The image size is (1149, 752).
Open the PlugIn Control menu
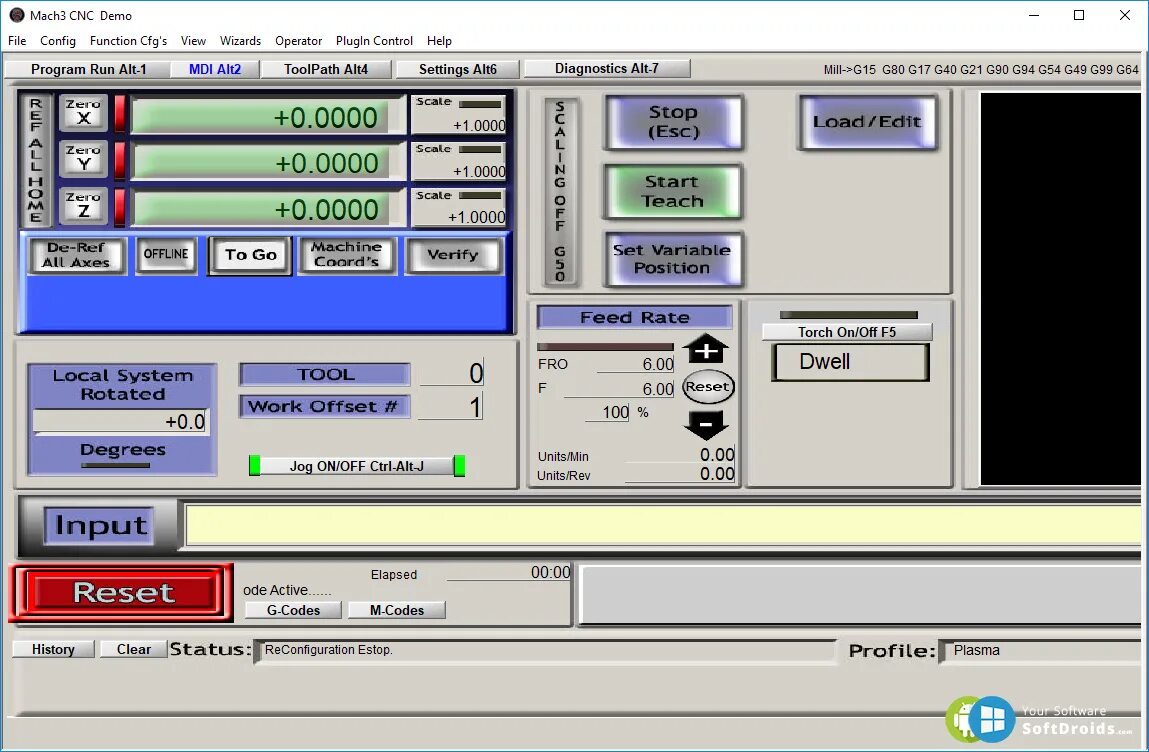(x=374, y=41)
